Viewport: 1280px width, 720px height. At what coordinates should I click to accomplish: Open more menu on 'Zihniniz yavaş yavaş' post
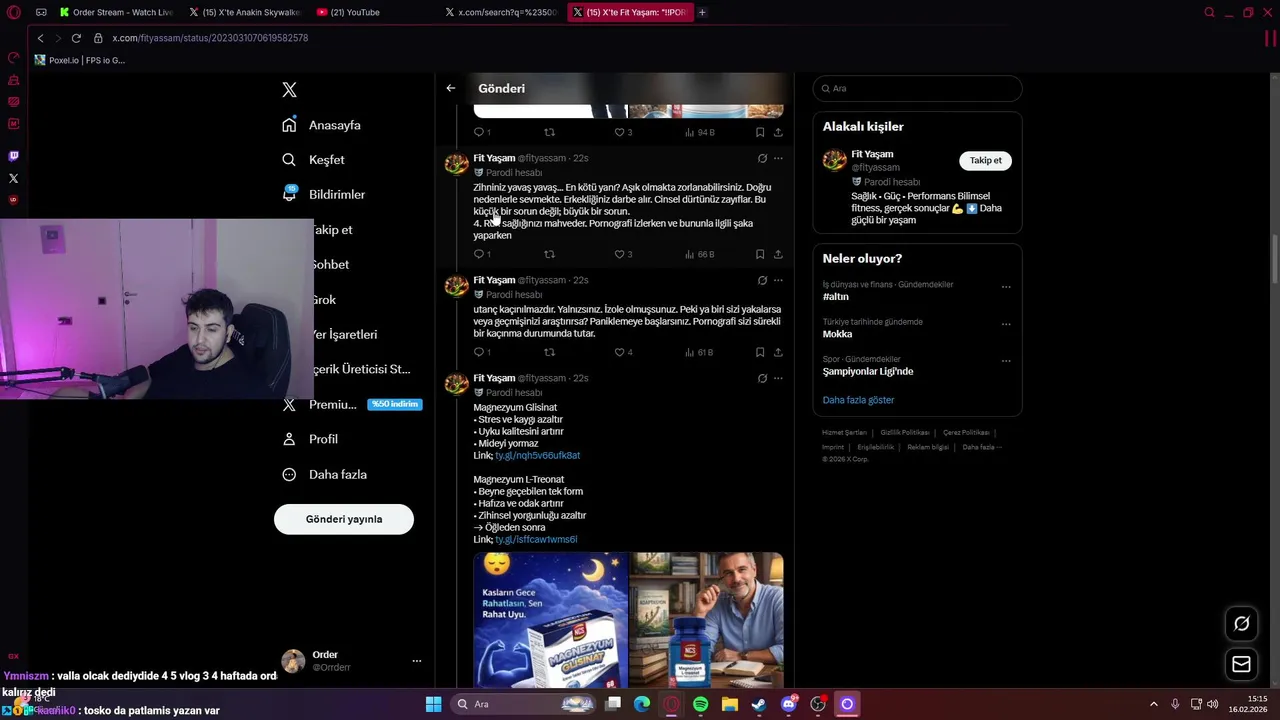click(x=778, y=158)
